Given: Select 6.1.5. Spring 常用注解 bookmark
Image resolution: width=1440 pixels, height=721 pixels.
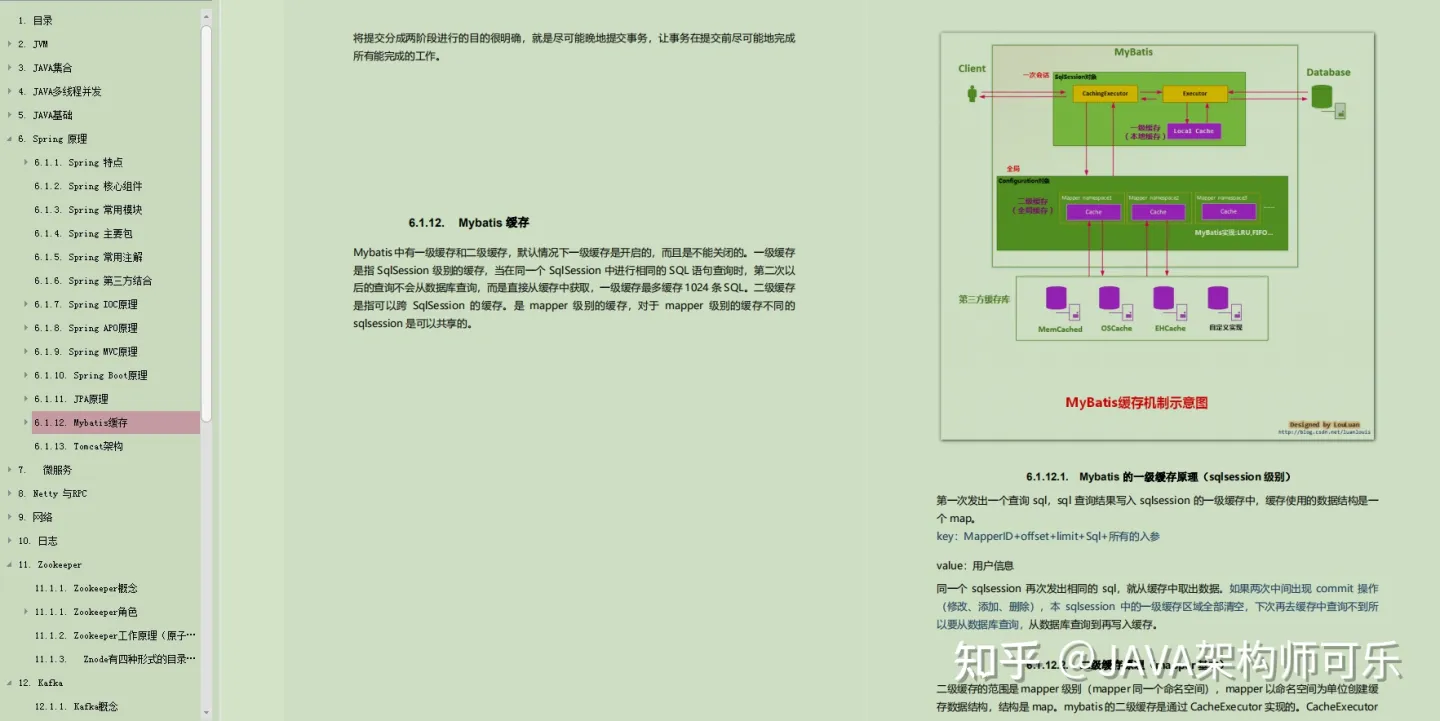Looking at the screenshot, I should click(x=88, y=257).
